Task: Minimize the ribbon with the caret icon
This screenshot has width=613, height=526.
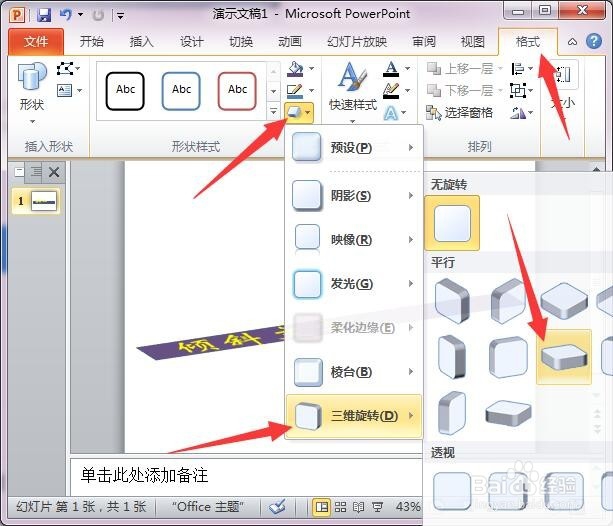Action: pos(572,41)
